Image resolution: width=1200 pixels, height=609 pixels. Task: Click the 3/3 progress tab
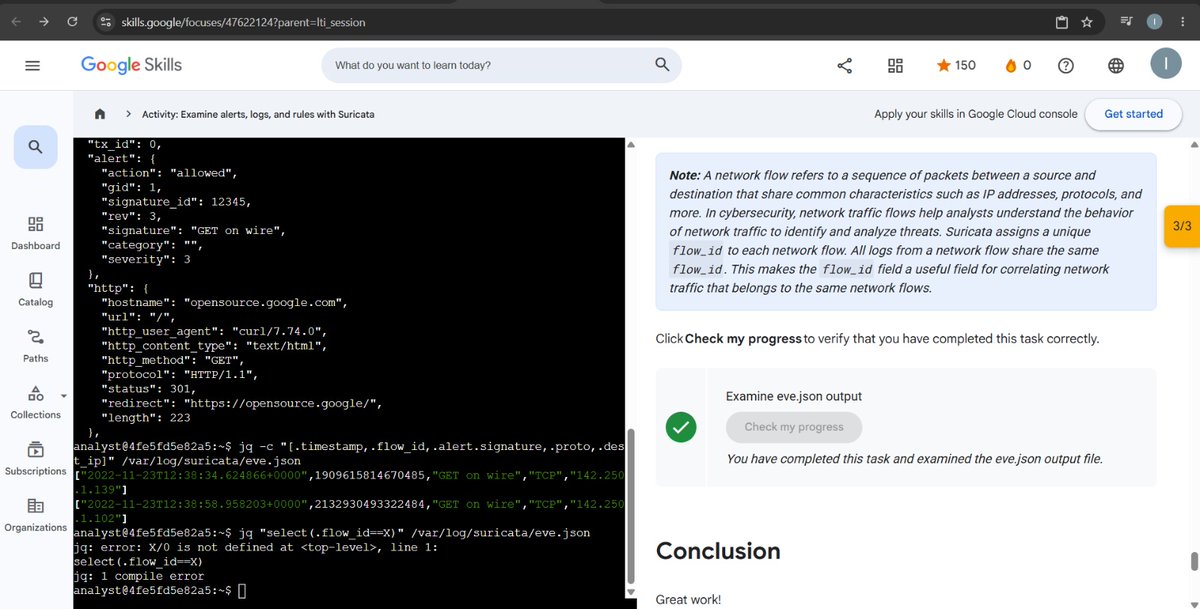[x=1182, y=226]
